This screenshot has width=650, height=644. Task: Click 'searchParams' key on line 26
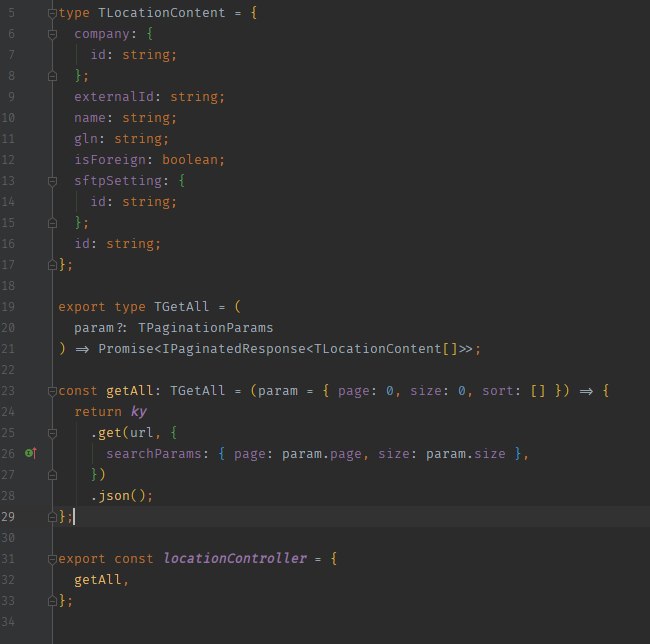pyautogui.click(x=153, y=454)
